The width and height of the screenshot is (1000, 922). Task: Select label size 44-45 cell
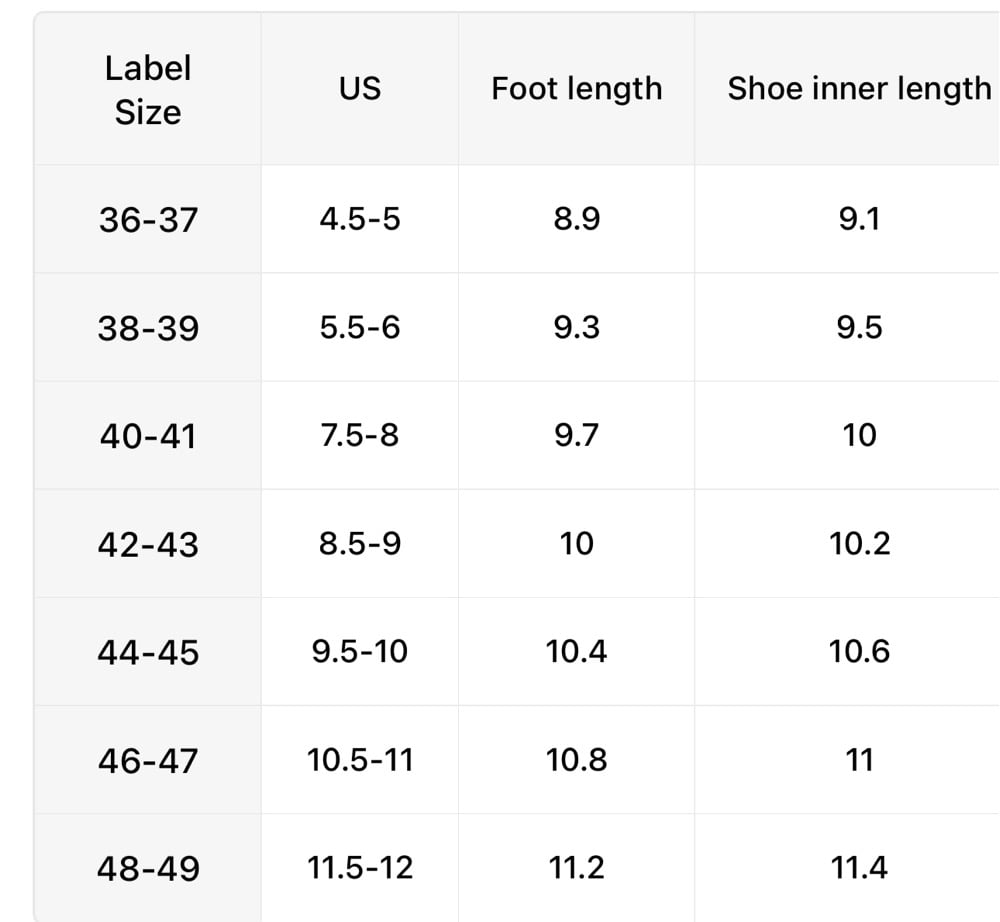tap(148, 652)
